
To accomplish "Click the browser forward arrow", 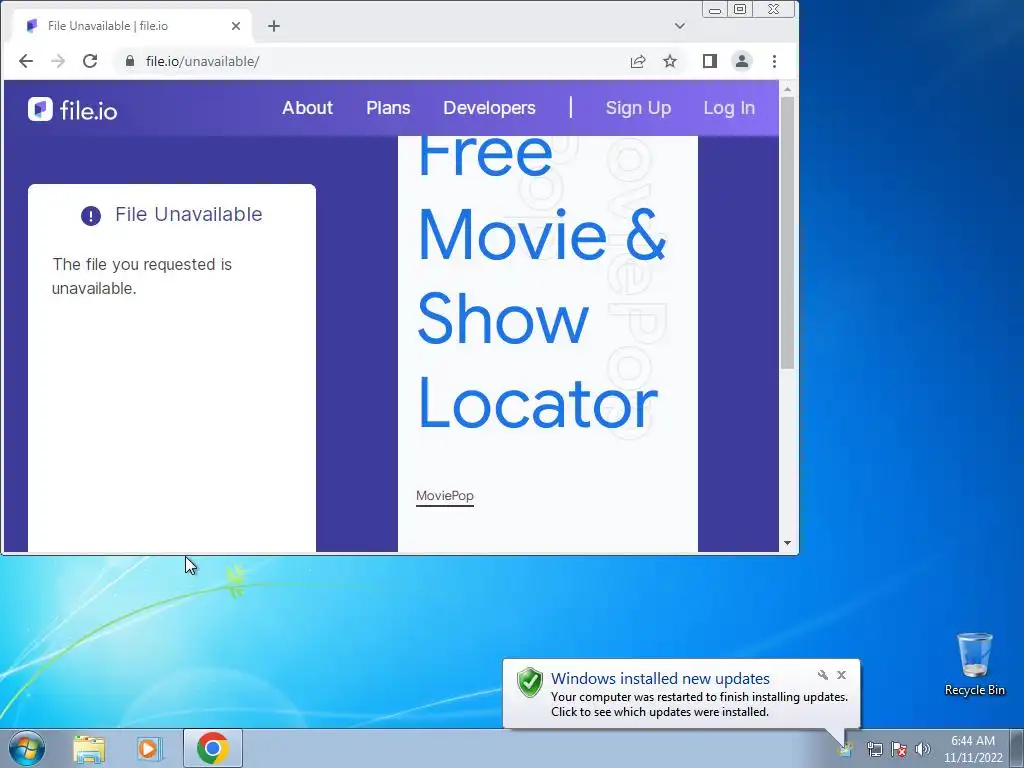I will [x=57, y=61].
